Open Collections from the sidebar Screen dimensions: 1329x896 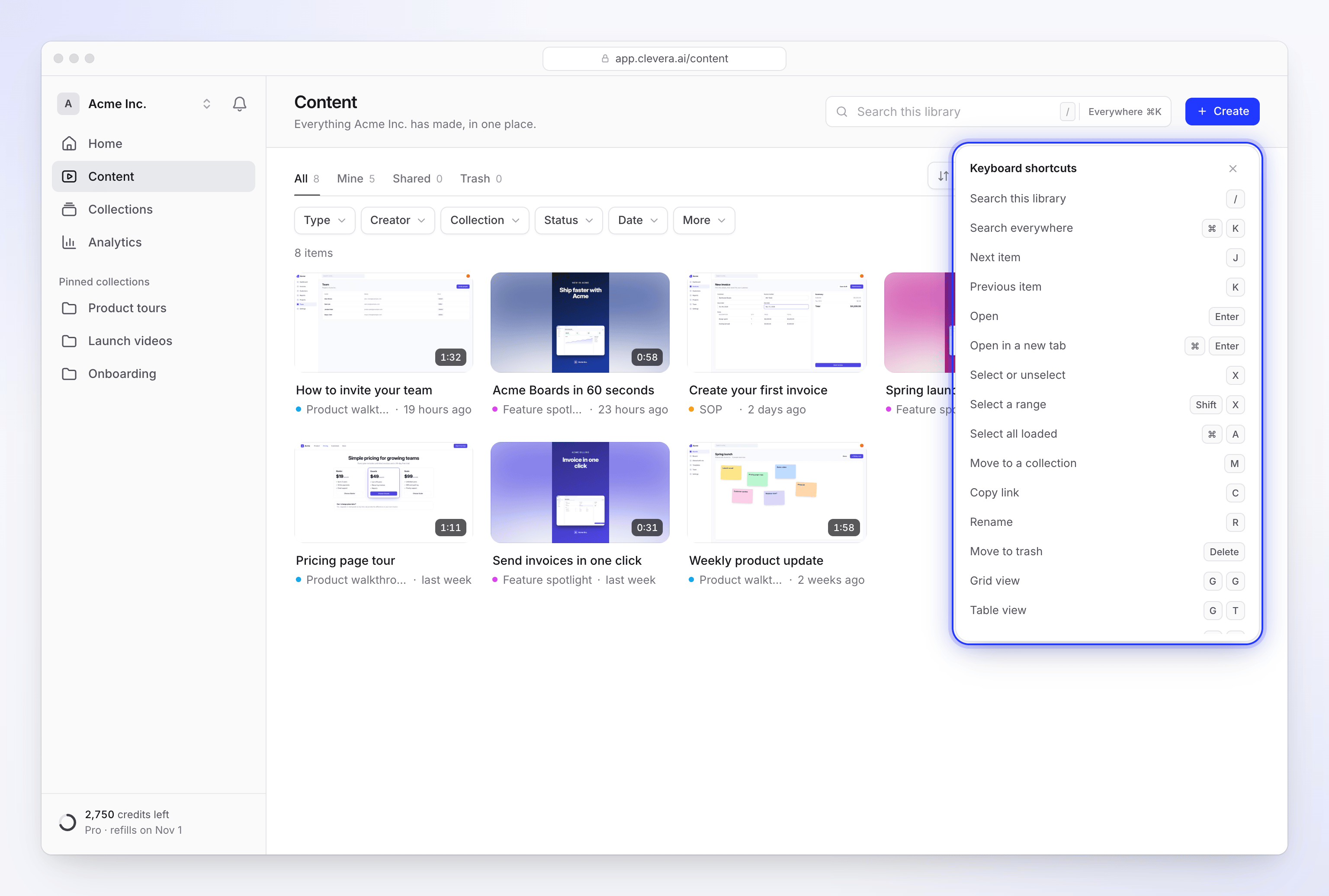click(153, 209)
